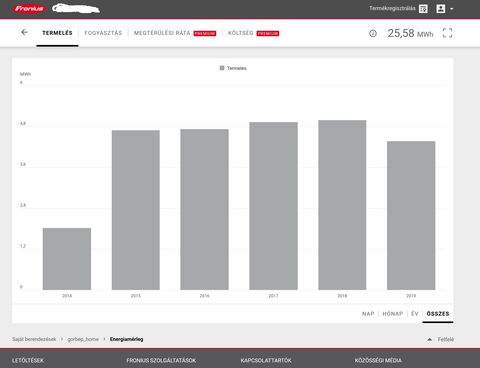
Task: Open Saját berendezések breadcrumb link
Action: [x=34, y=339]
